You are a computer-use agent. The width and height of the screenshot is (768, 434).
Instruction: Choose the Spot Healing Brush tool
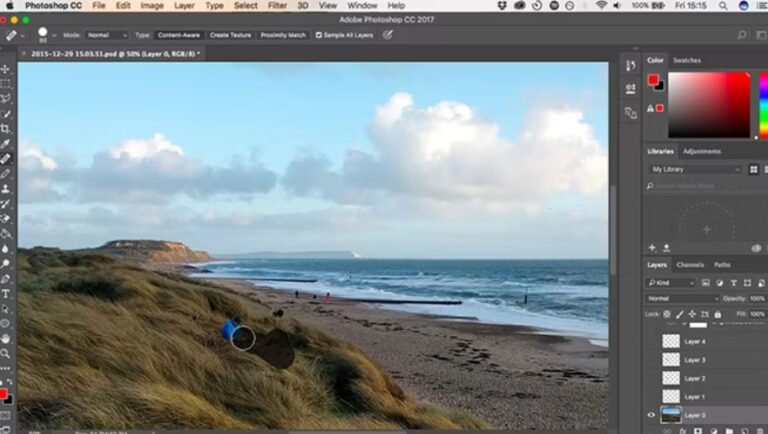(x=6, y=158)
